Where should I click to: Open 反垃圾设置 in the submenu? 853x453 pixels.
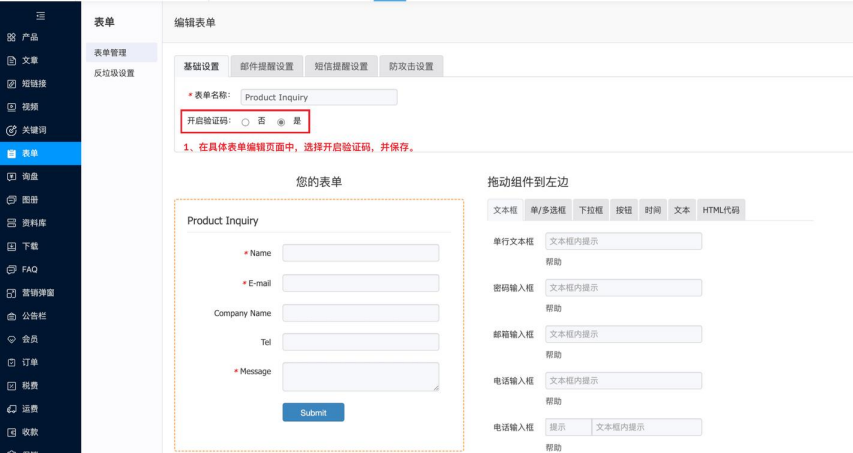pyautogui.click(x=114, y=73)
